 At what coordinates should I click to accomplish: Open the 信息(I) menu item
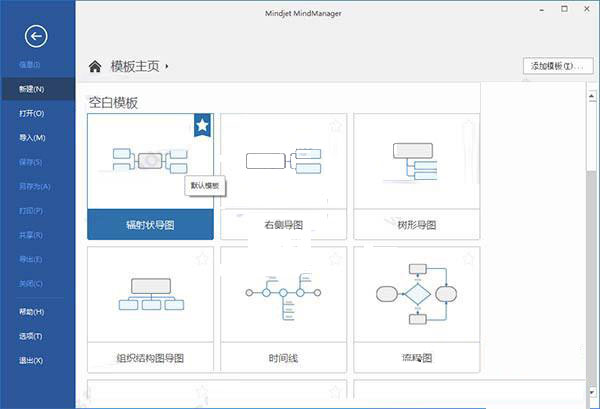point(29,65)
